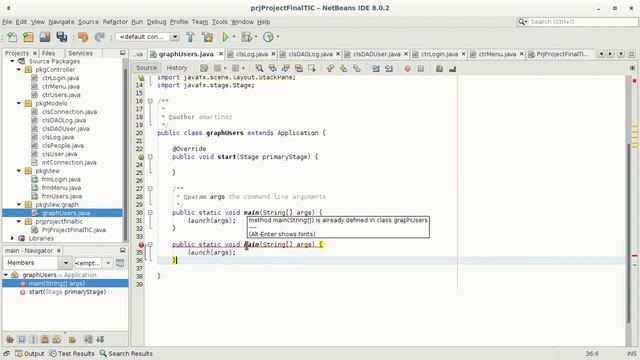Click the Save All toolbar icon
This screenshot has width=640, height=360.
pos(62,37)
